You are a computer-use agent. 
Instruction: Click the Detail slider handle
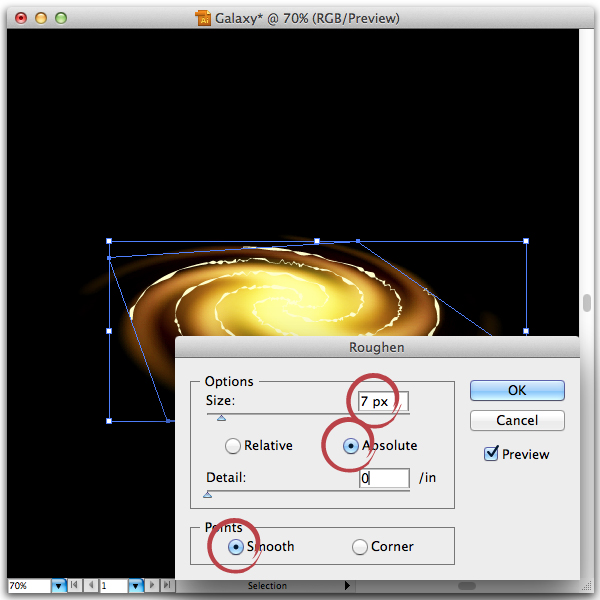tap(207, 495)
